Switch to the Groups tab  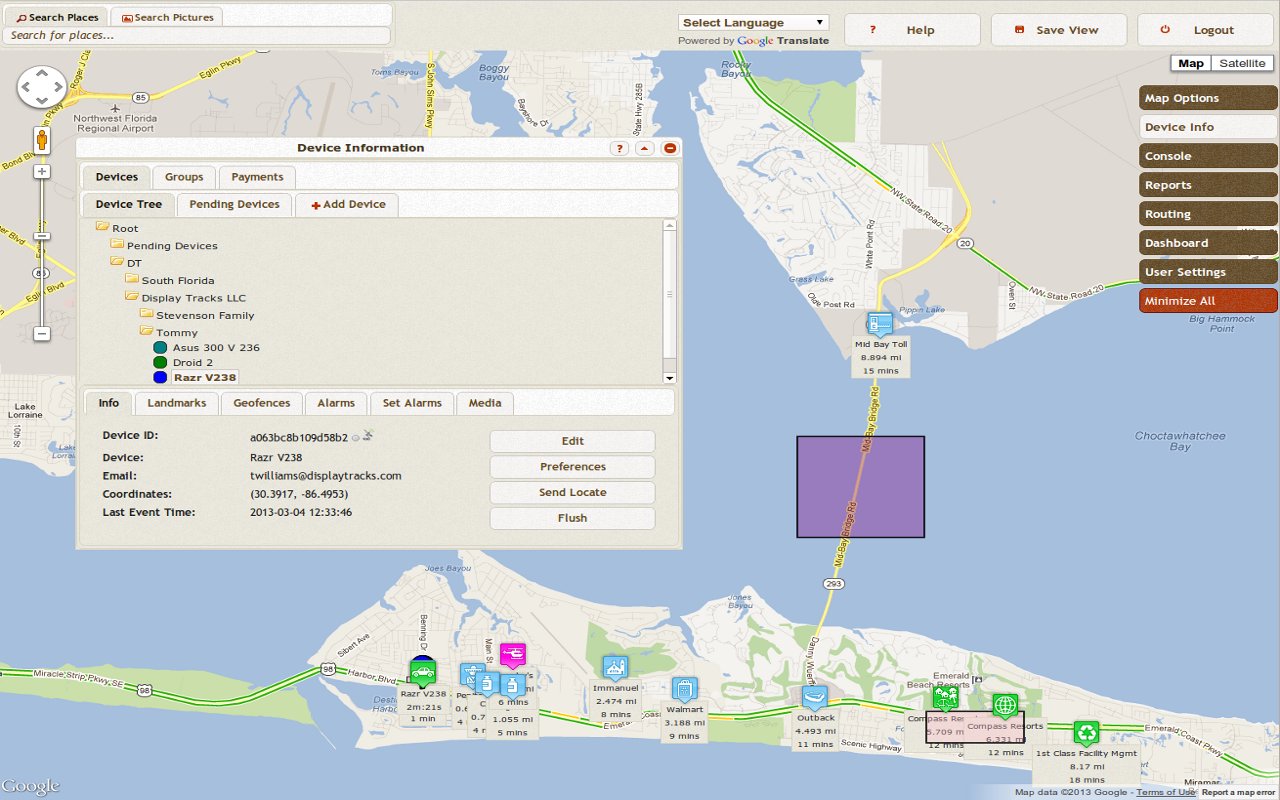click(184, 177)
